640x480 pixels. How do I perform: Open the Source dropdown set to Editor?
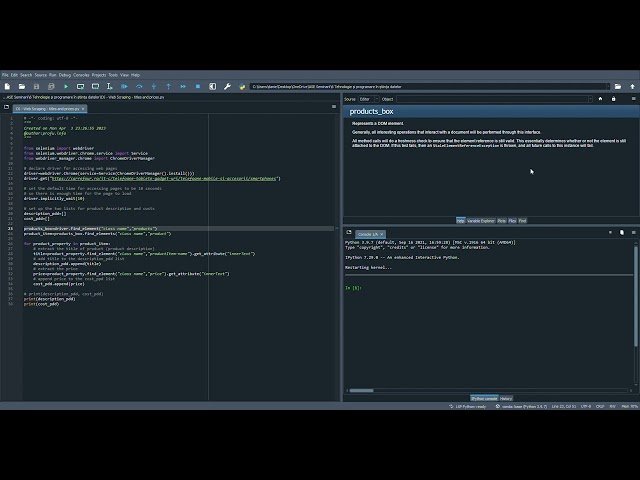[369, 99]
